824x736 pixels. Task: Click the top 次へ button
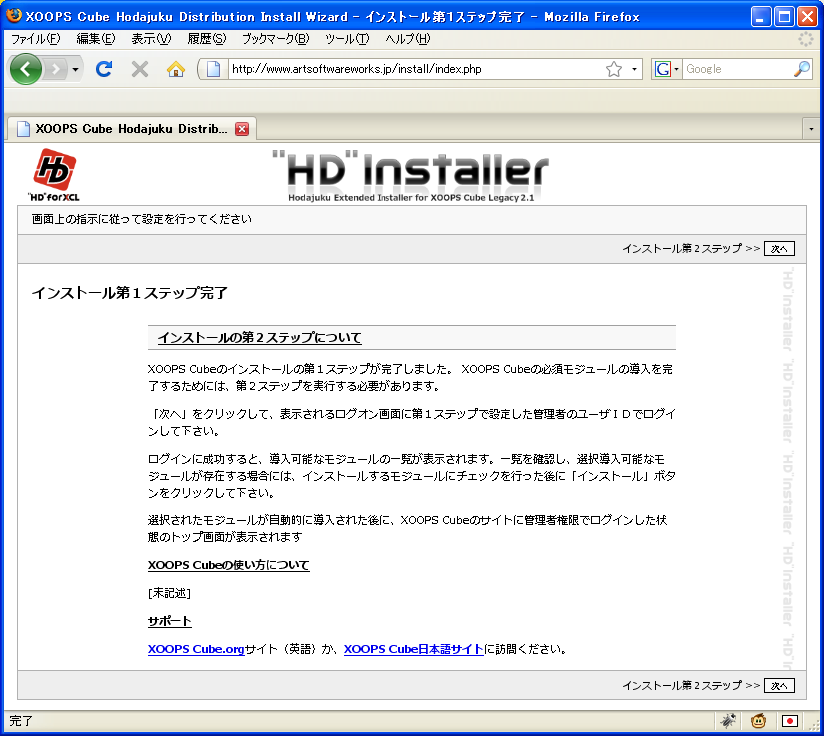pyautogui.click(x=779, y=249)
